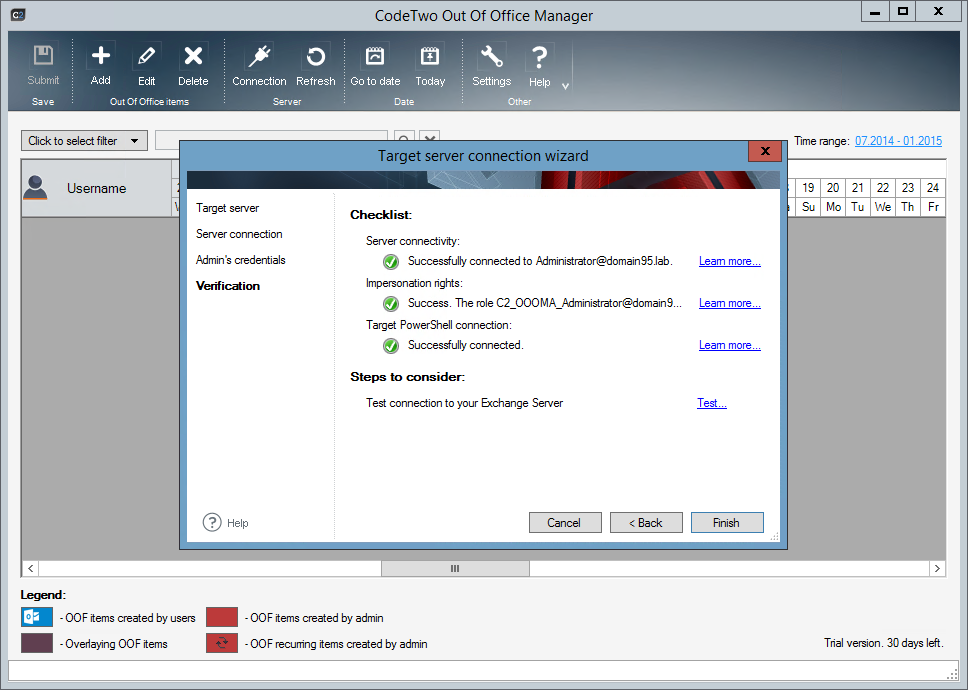Click green check icon for Target PowerShell connection
Viewport: 968px width, 690px height.
coord(391,346)
